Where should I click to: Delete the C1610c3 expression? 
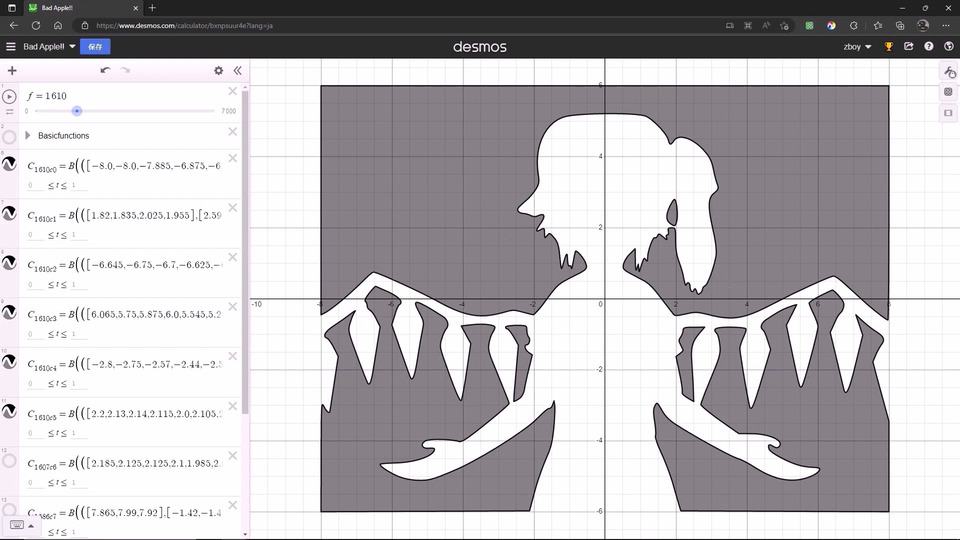click(233, 307)
